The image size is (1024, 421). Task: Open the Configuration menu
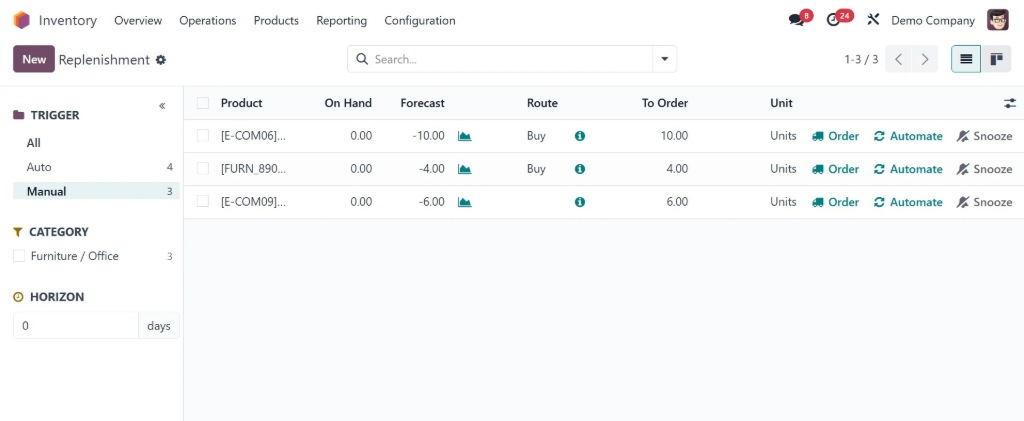click(419, 20)
